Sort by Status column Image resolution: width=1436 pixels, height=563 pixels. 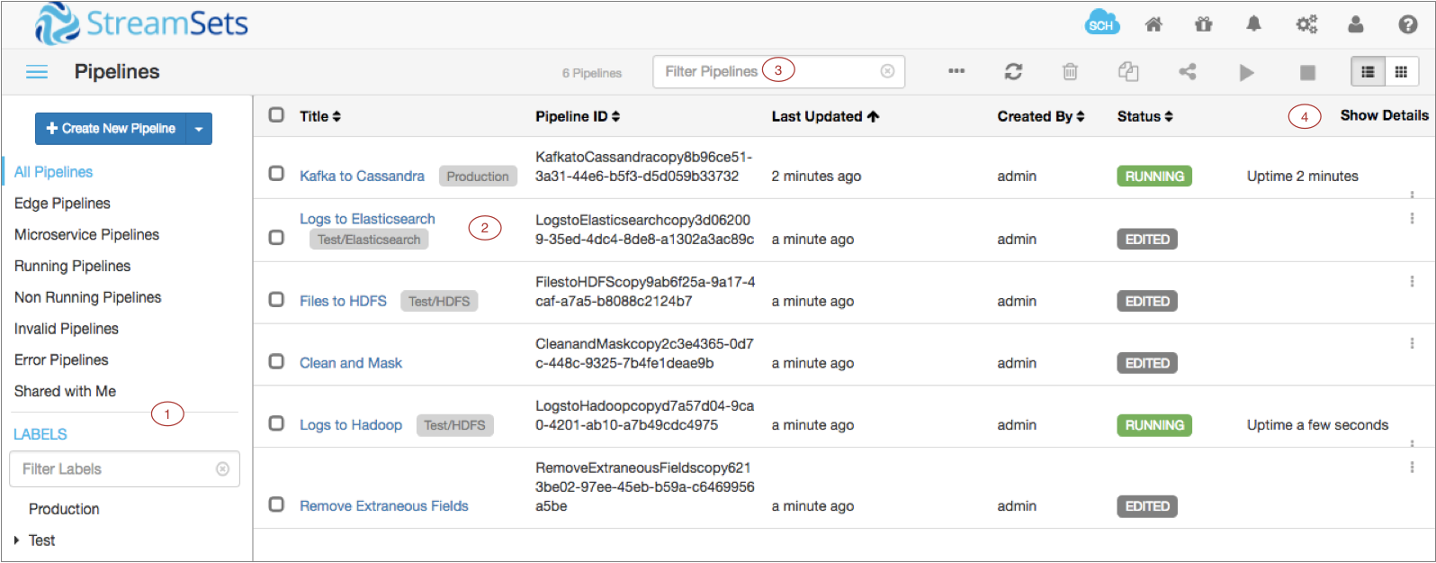tap(1145, 116)
